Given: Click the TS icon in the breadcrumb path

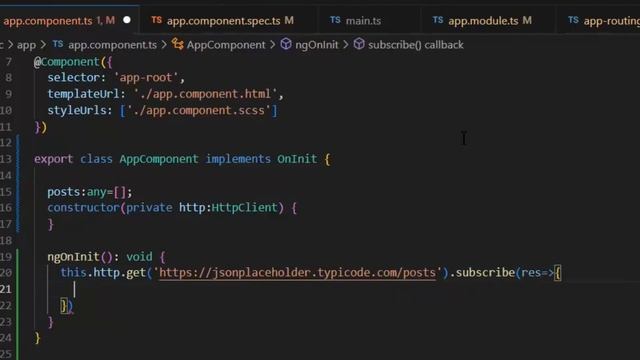Looking at the screenshot, I should point(58,44).
